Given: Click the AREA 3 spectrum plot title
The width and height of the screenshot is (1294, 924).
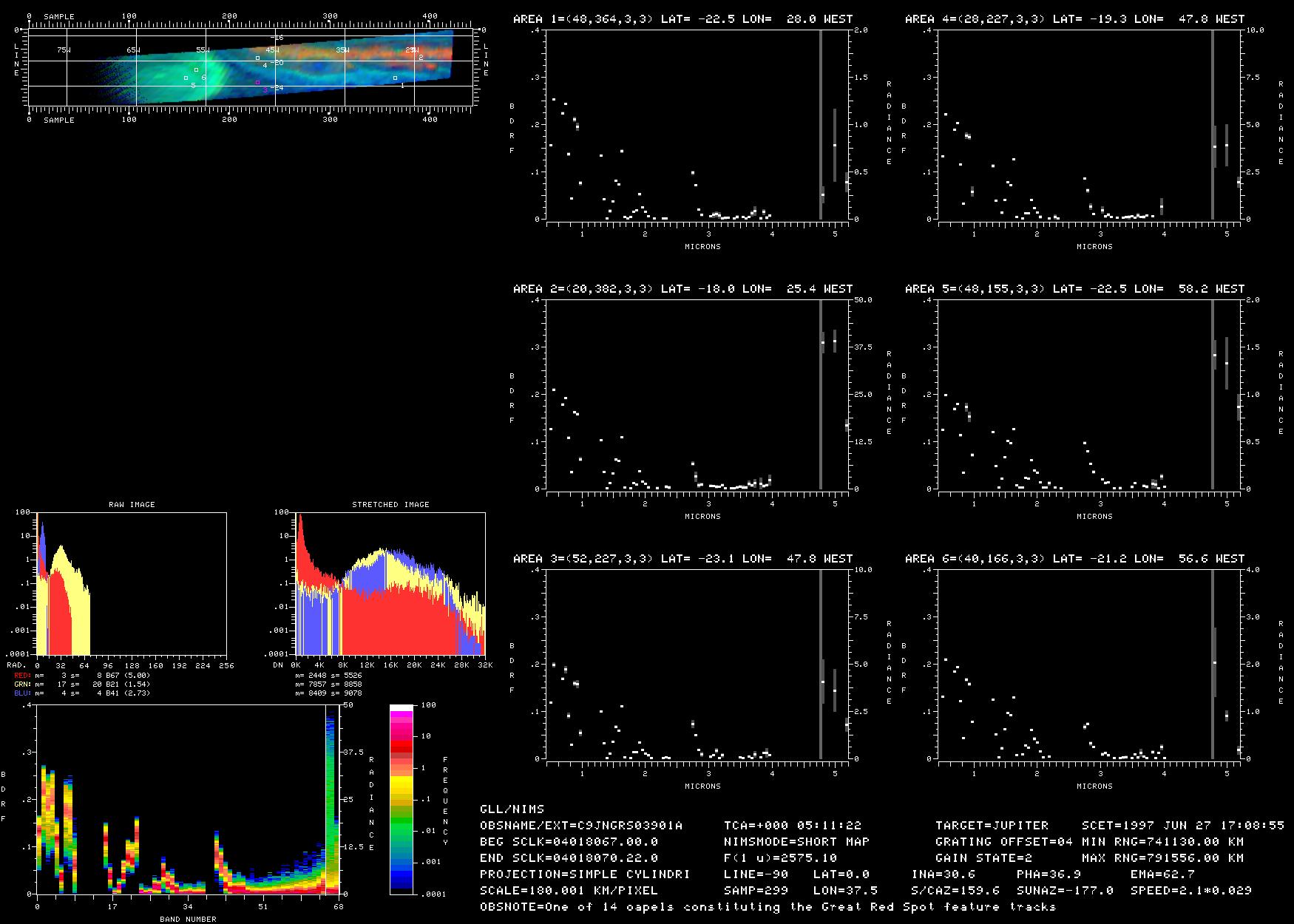Looking at the screenshot, I should [682, 559].
